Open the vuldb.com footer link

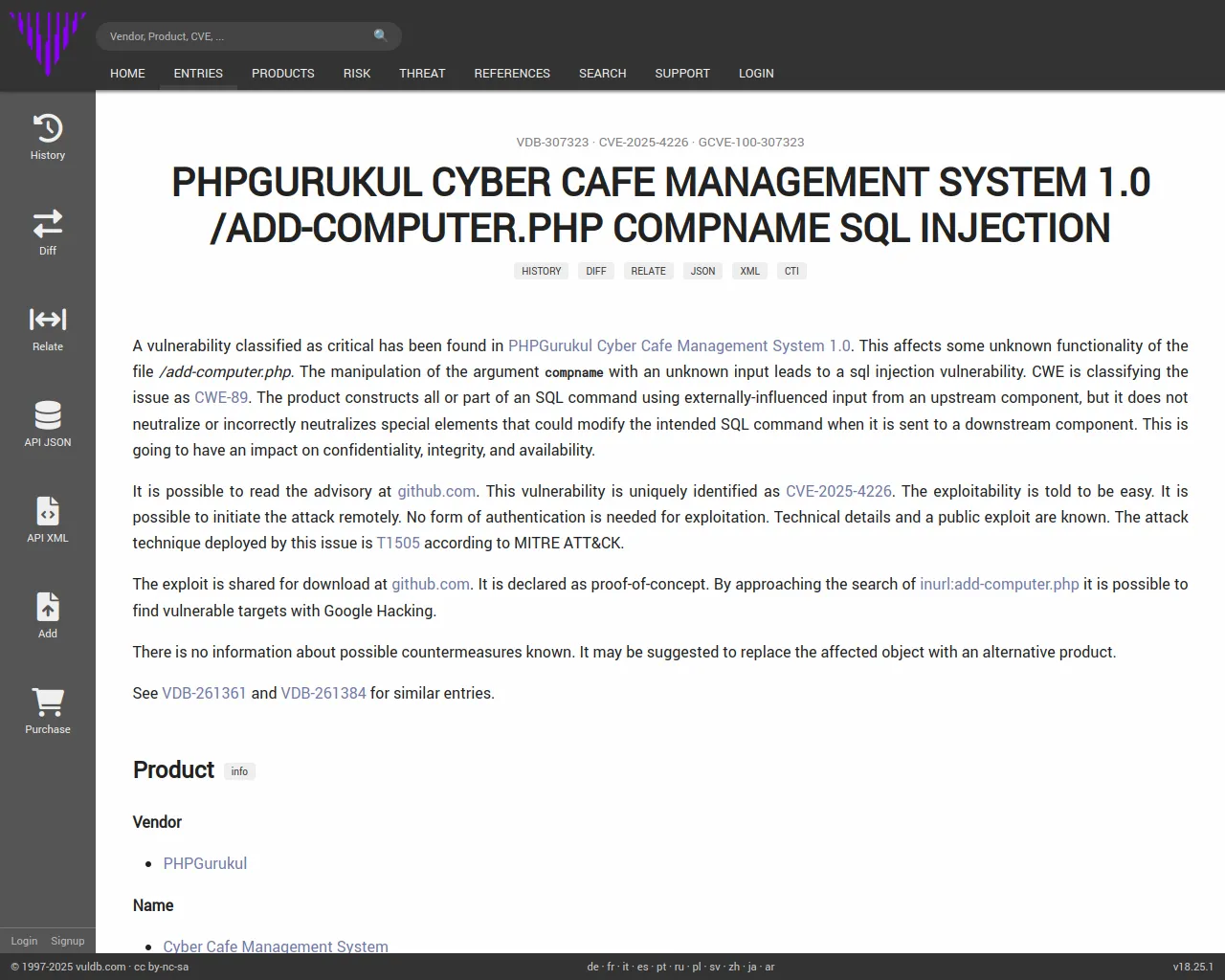(x=100, y=967)
